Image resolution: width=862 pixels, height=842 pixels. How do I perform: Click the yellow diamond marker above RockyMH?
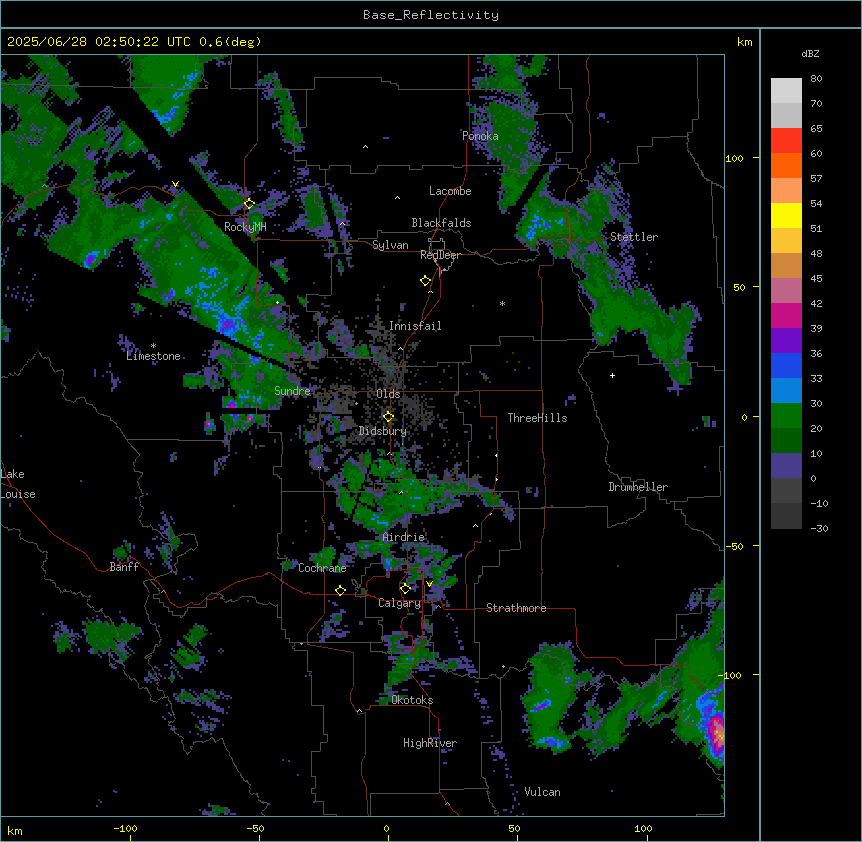click(249, 203)
